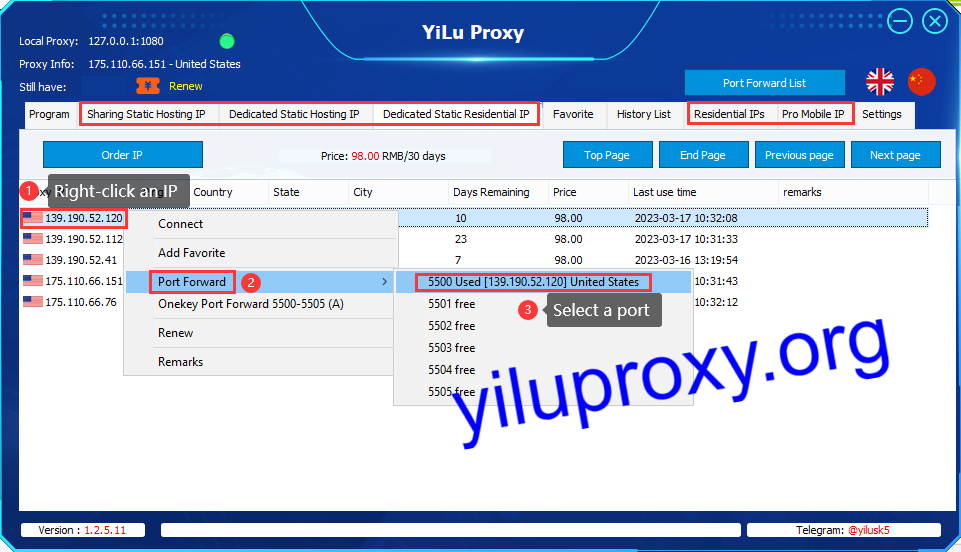The image size is (961, 552).
Task: Switch language to English via UK flag
Action: tap(879, 82)
